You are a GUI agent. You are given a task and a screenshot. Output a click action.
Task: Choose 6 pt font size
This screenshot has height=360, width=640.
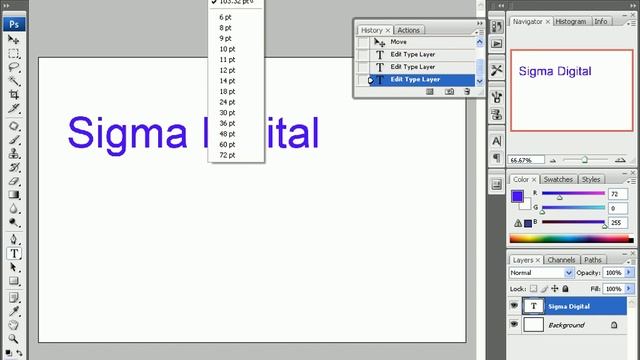[x=225, y=17]
